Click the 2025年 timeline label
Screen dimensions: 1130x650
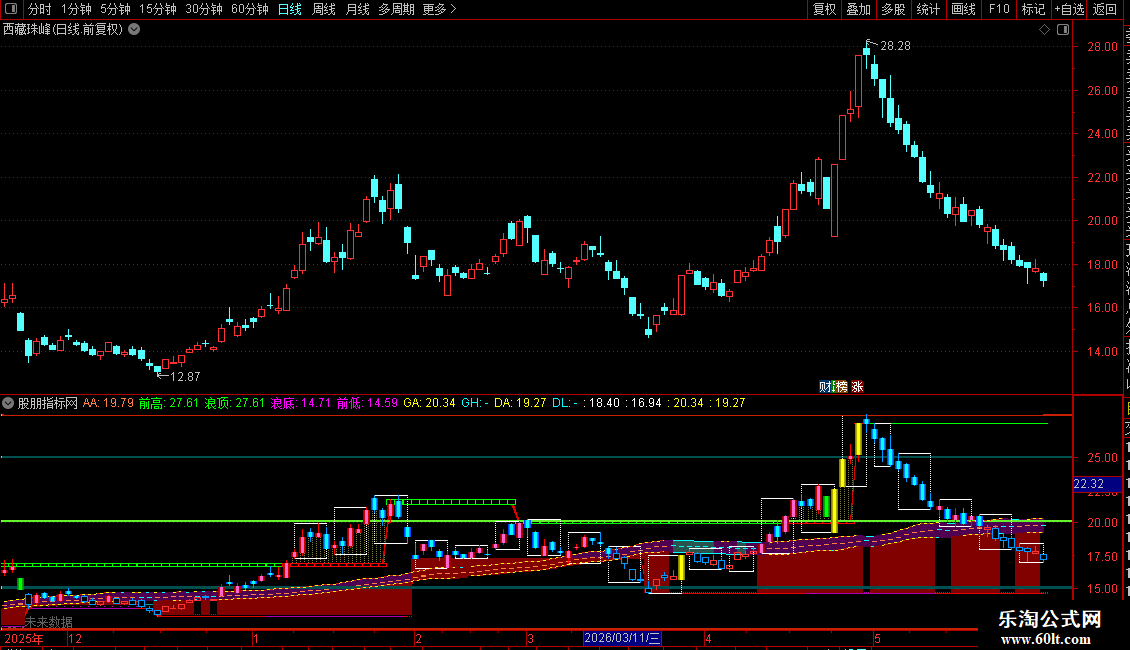tap(24, 638)
